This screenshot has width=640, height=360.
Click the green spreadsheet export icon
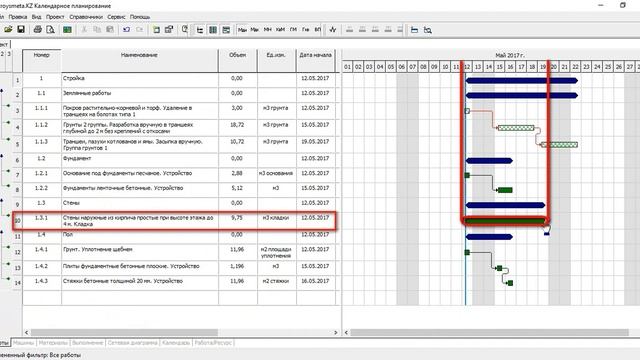[67, 29]
